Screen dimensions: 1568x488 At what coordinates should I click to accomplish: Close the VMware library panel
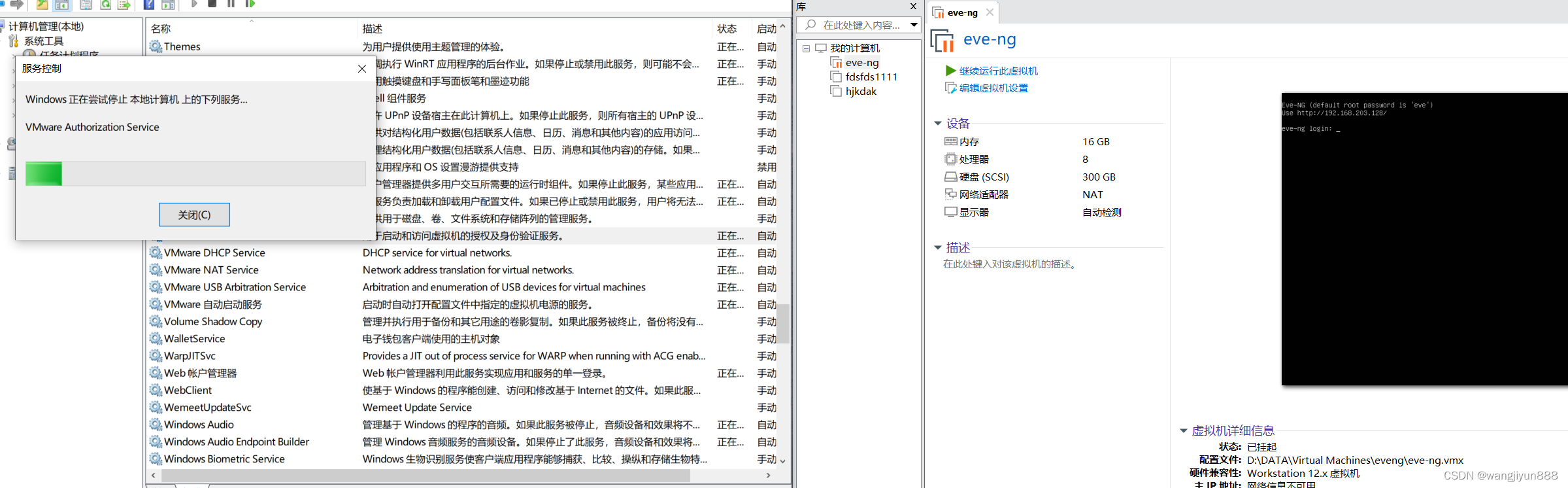click(x=913, y=7)
